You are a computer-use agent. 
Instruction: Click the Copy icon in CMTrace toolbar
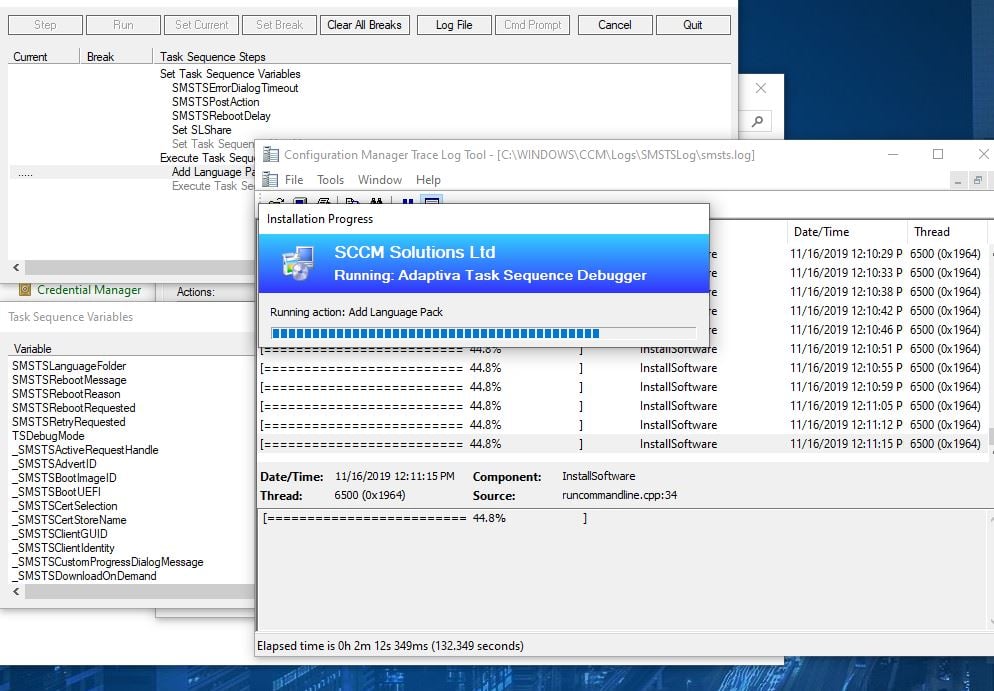353,202
